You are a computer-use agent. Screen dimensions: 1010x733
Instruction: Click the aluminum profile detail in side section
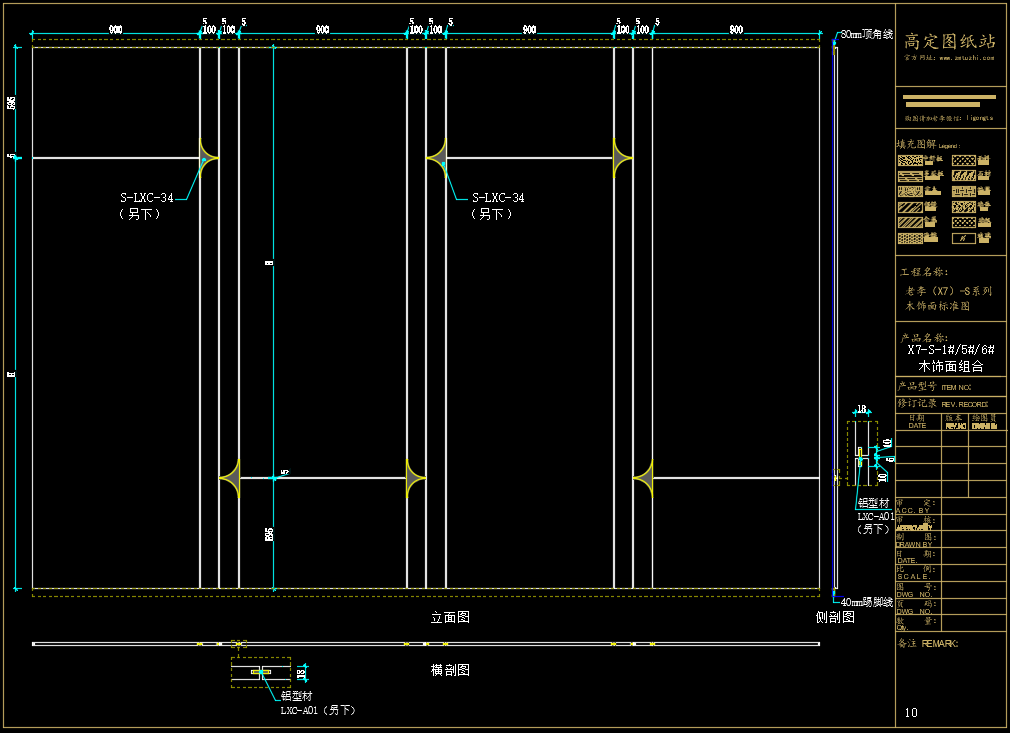861,453
